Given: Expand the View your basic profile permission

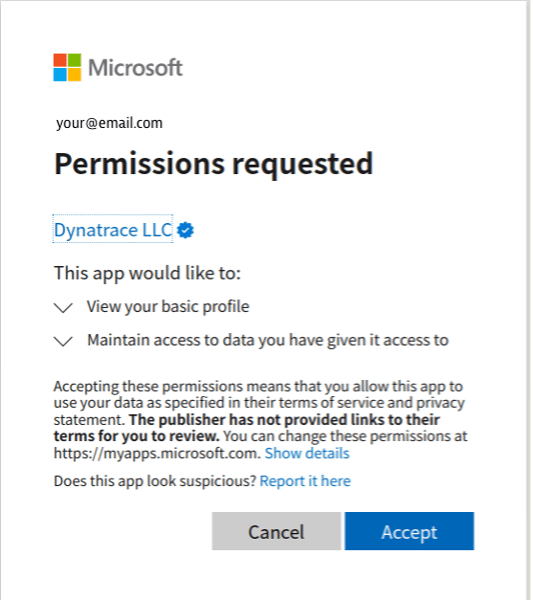Looking at the screenshot, I should click(64, 307).
